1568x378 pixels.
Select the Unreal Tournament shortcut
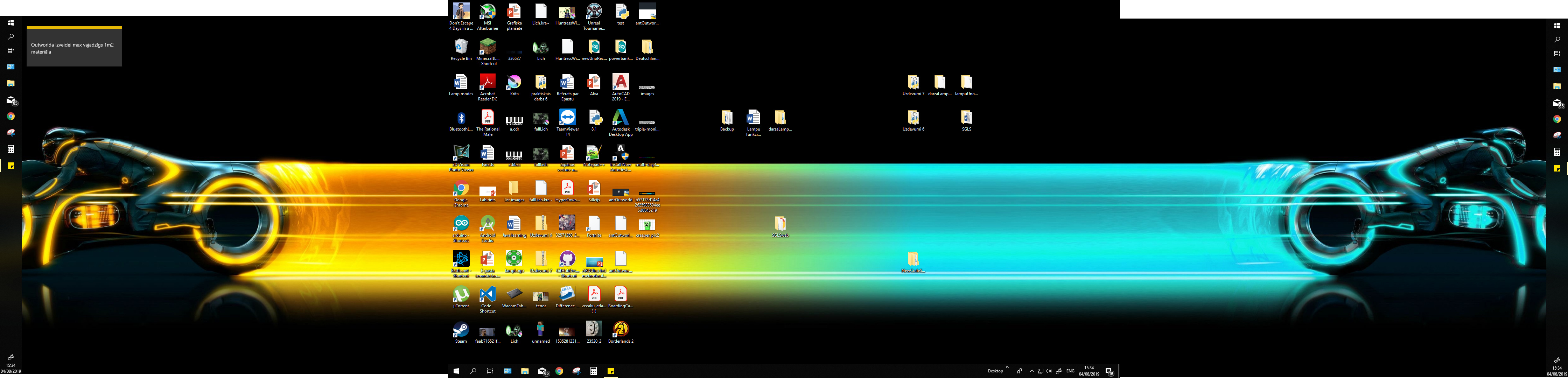pyautogui.click(x=594, y=16)
